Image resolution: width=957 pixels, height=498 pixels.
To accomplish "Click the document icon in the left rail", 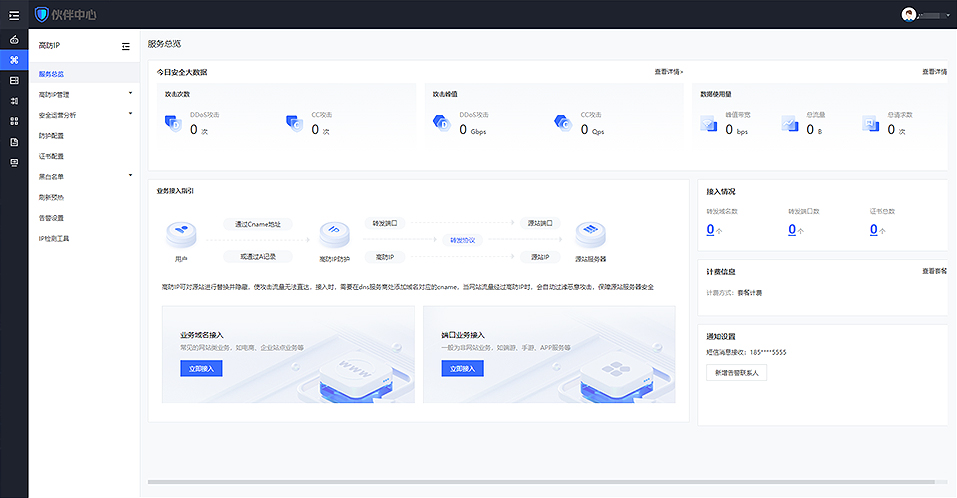I will [x=14, y=142].
